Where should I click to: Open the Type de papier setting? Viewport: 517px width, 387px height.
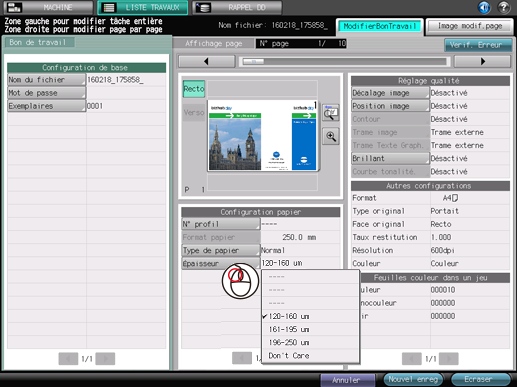221,250
